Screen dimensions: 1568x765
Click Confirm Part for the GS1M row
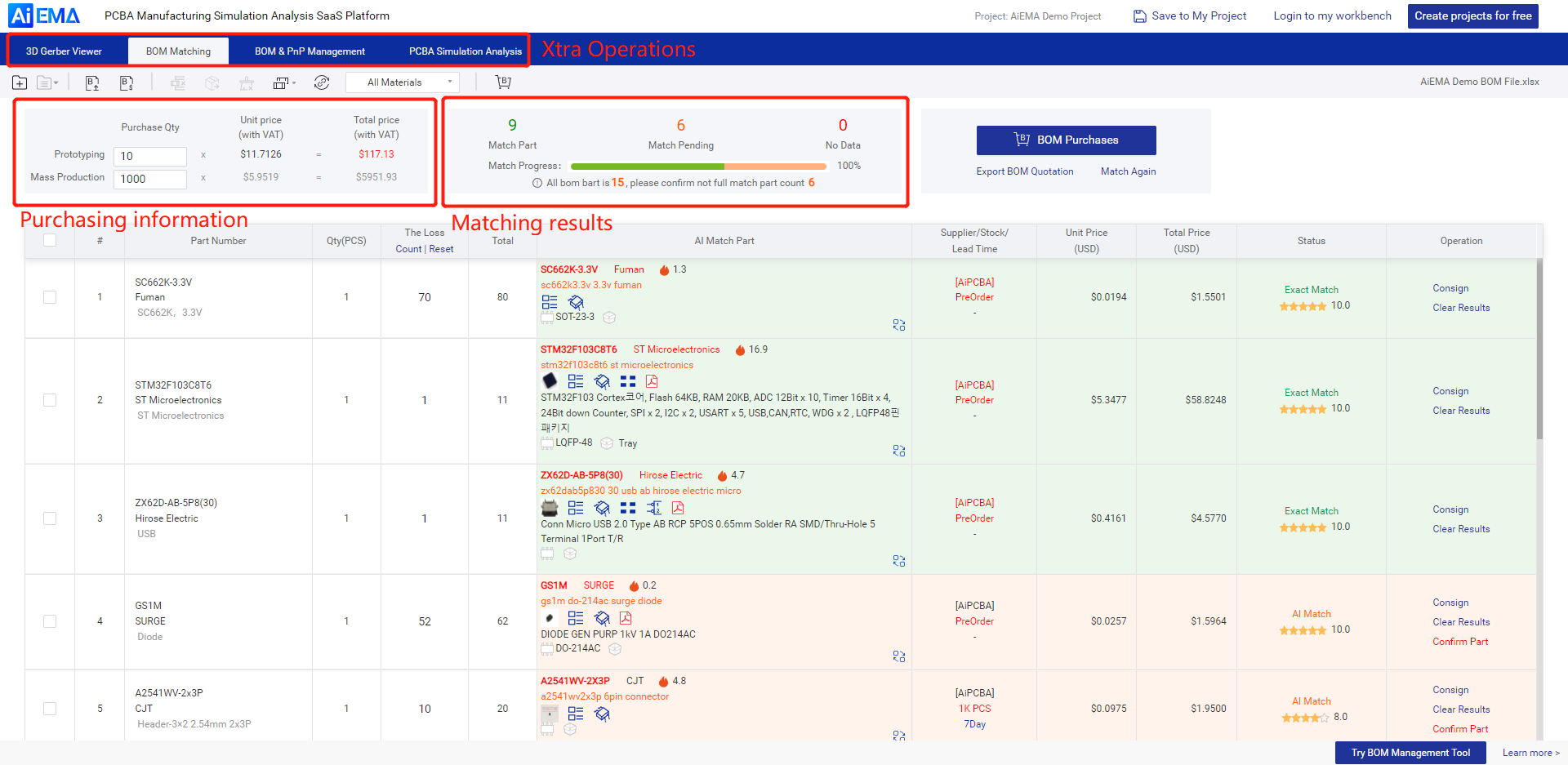tap(1460, 642)
